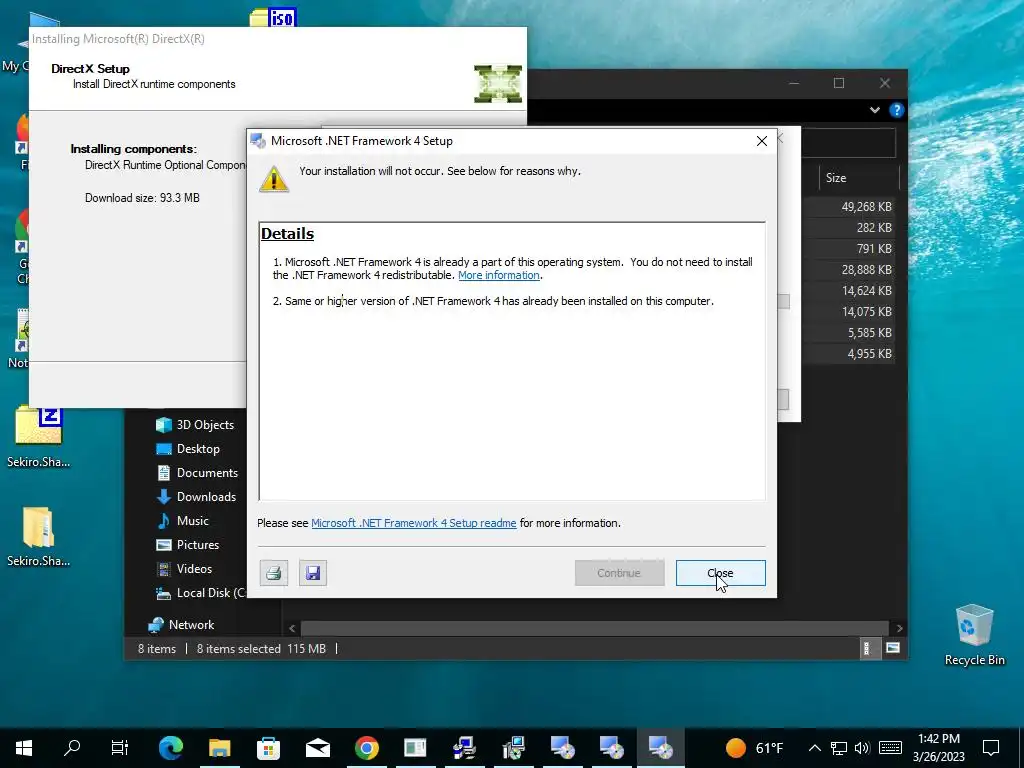Open taskbar Search magnifier
This screenshot has width=1024, height=768.
(72, 748)
